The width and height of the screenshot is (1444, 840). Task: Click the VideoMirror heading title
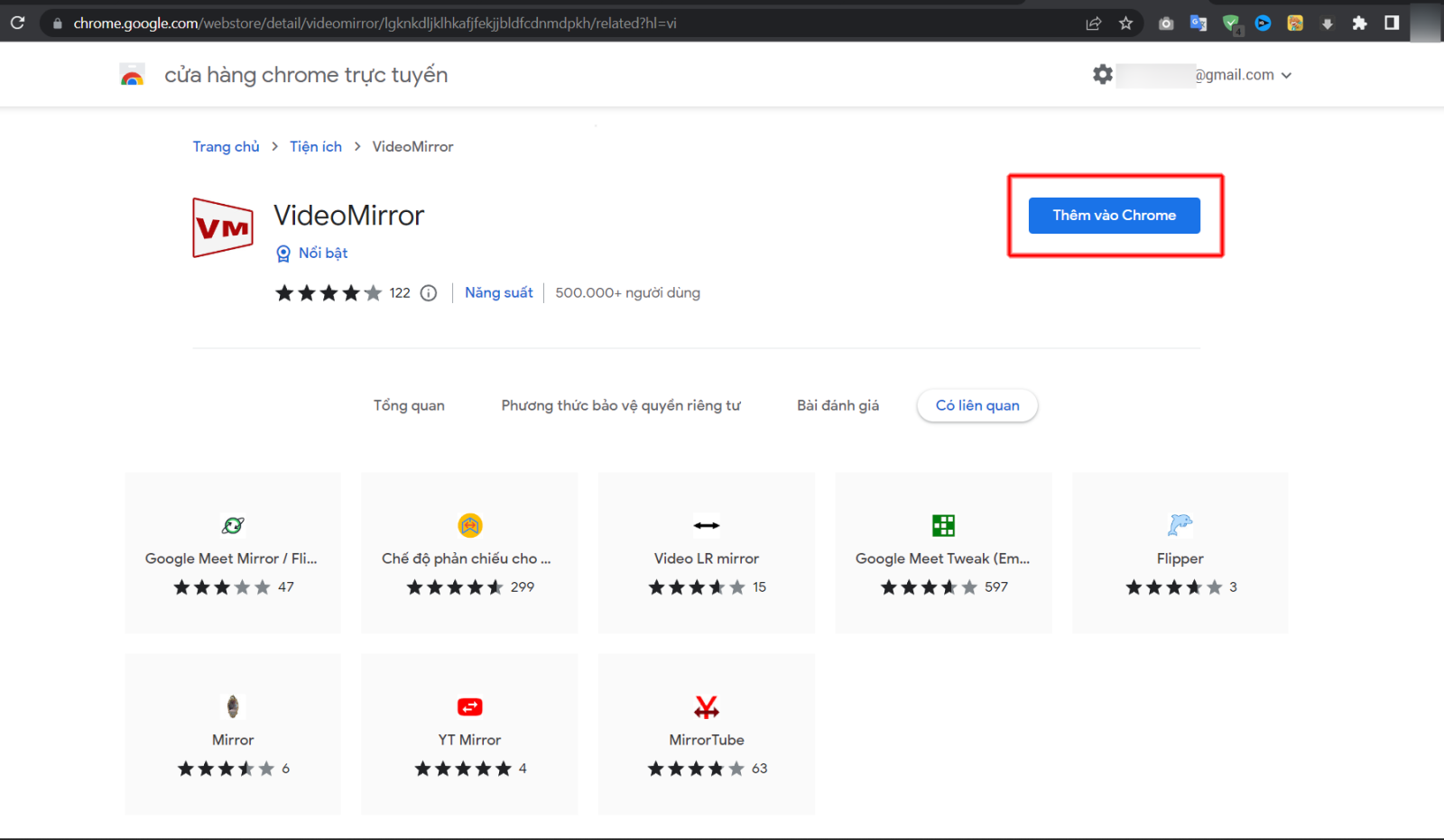click(x=348, y=216)
